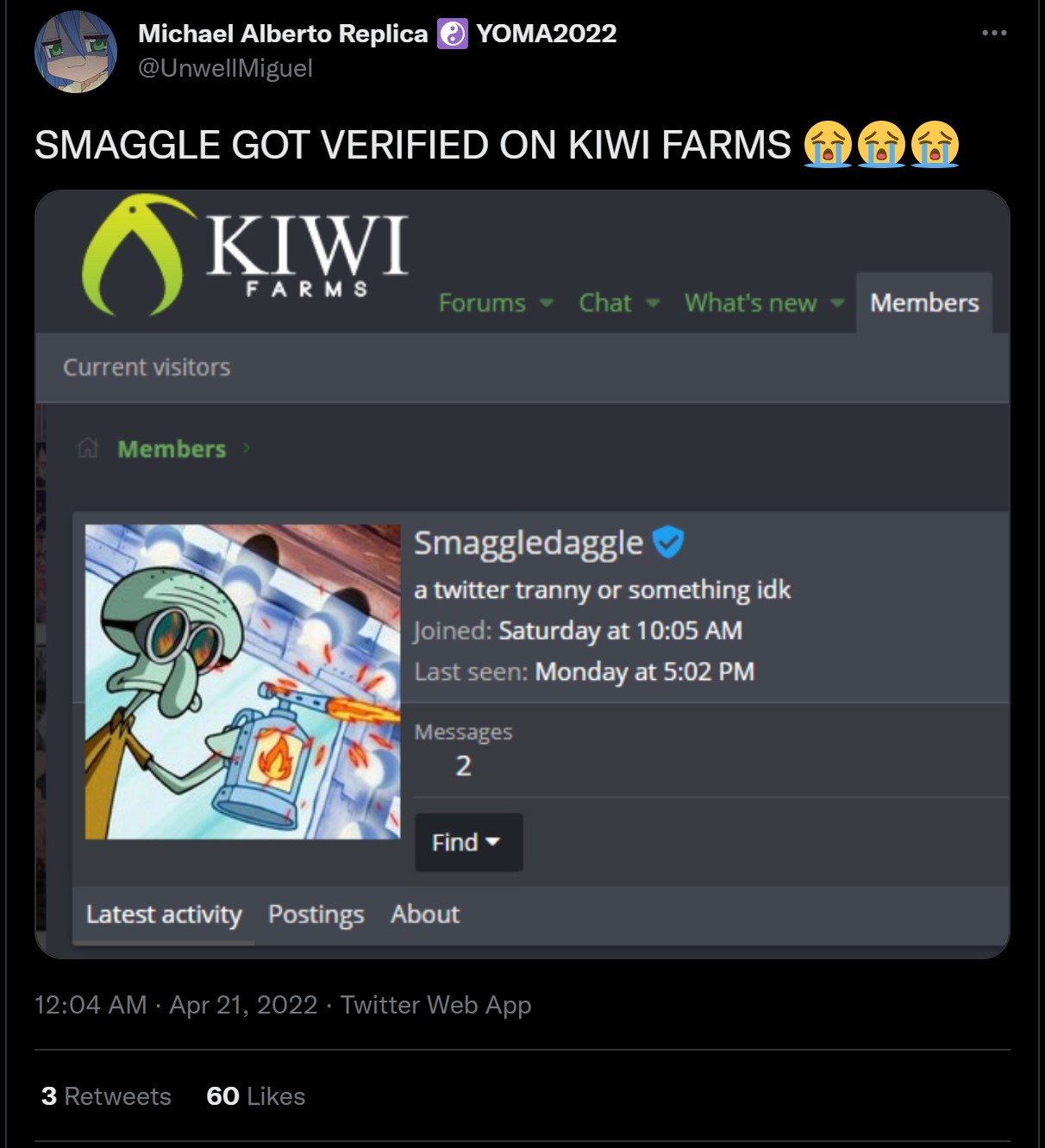The width and height of the screenshot is (1045, 1148).
Task: Select the Latest activity tab
Action: coord(164,914)
